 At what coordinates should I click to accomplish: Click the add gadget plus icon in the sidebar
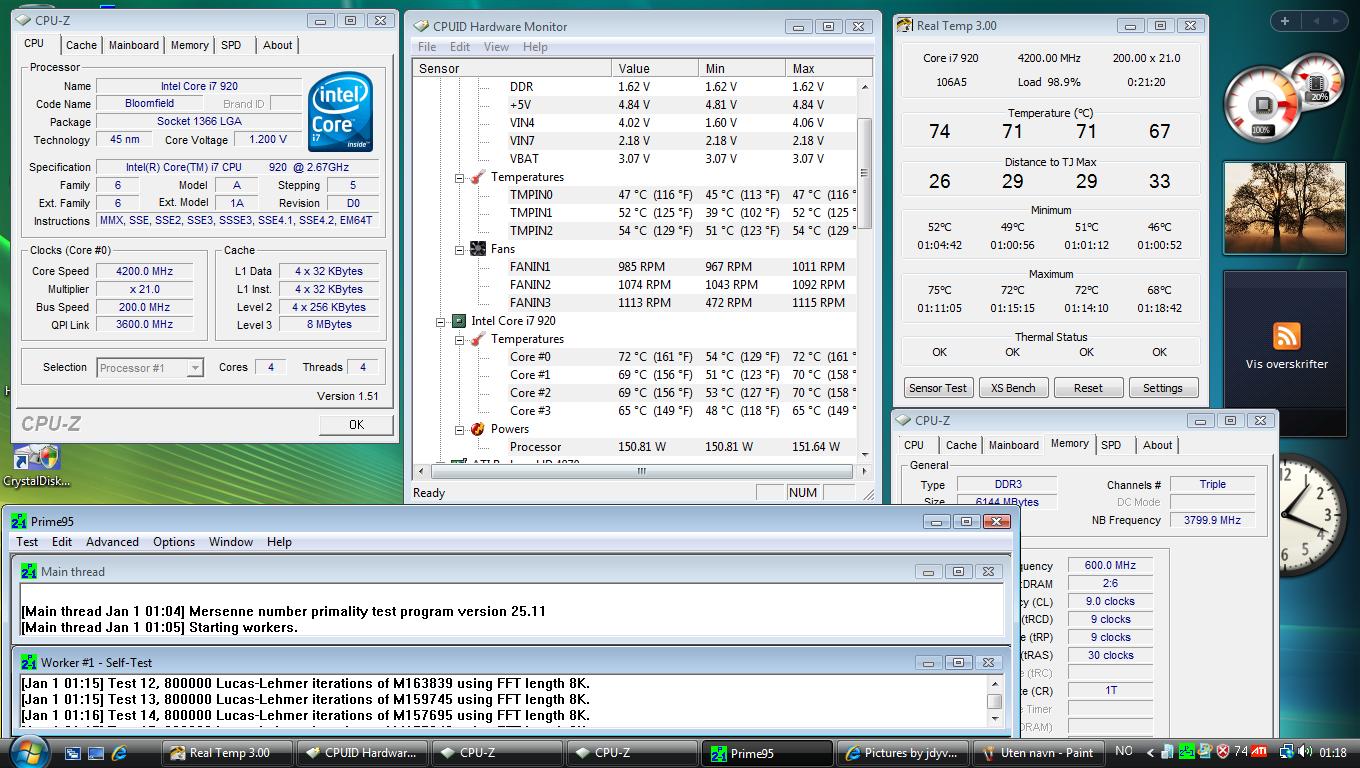[x=1285, y=21]
